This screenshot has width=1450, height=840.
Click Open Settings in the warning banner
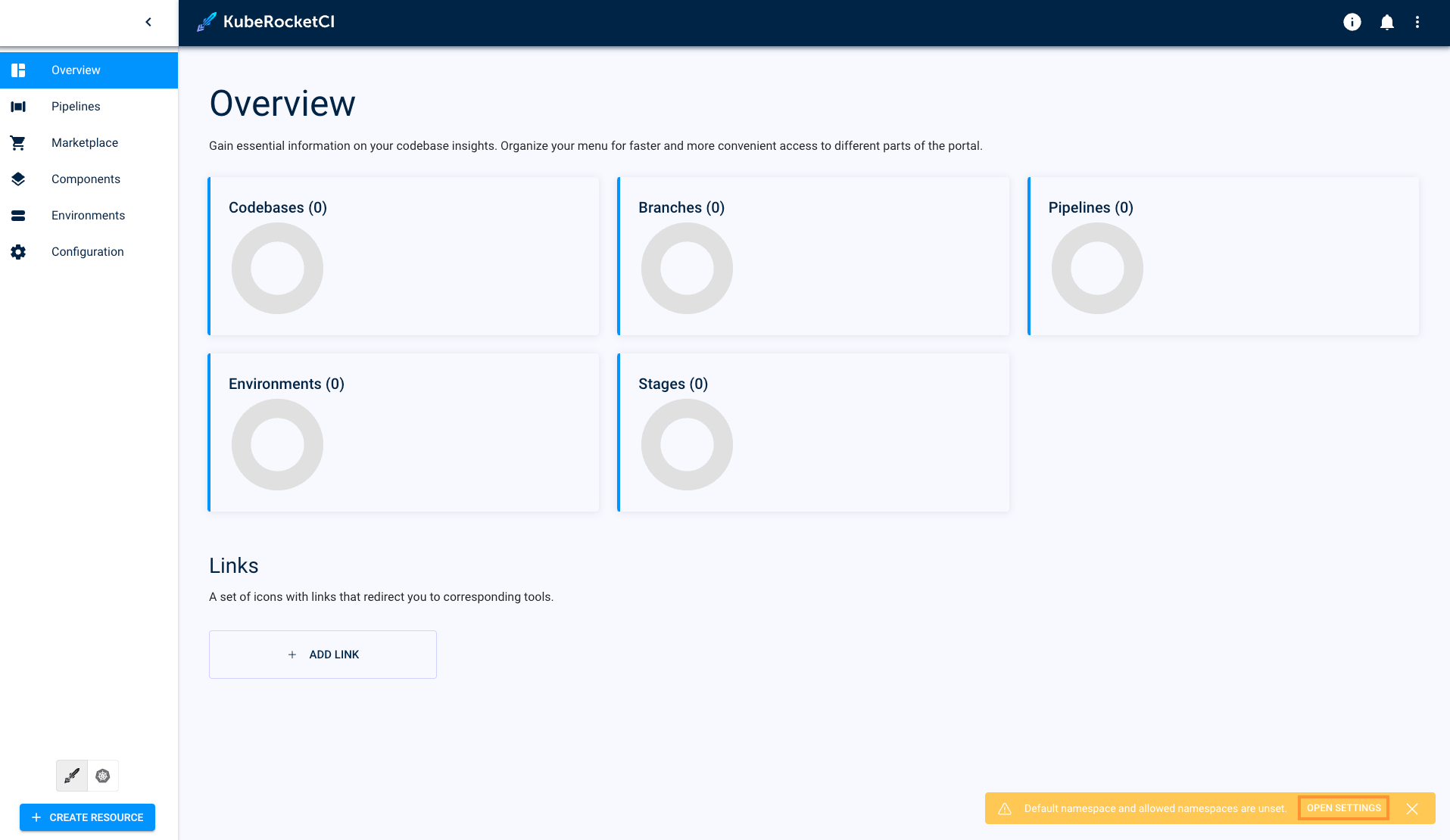pyautogui.click(x=1343, y=808)
